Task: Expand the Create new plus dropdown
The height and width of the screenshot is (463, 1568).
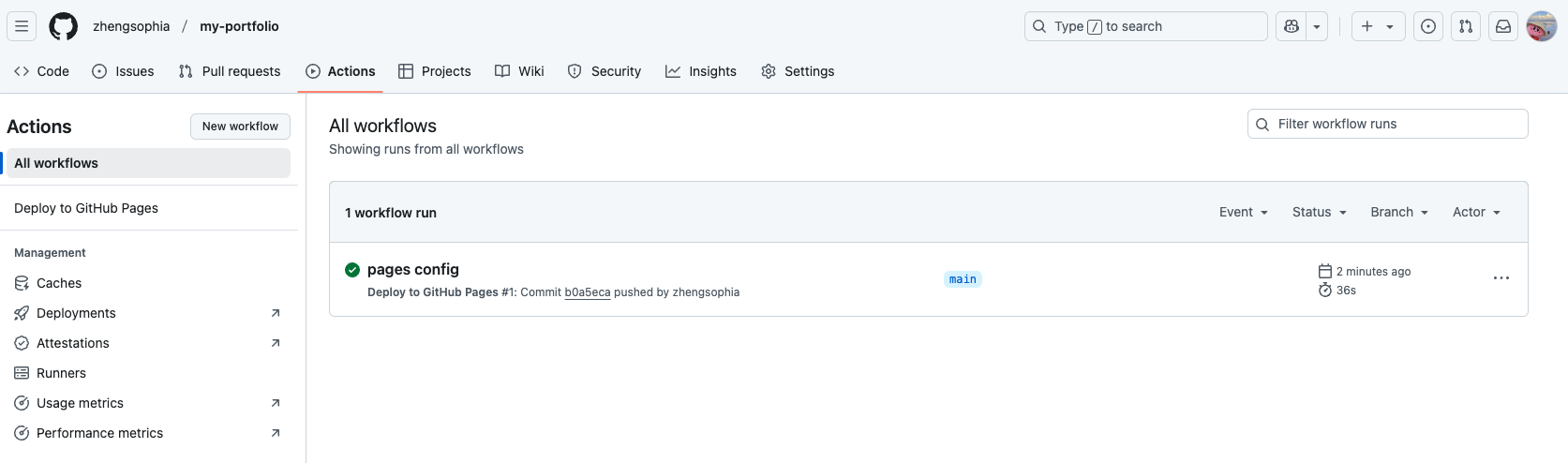Action: point(1378,26)
